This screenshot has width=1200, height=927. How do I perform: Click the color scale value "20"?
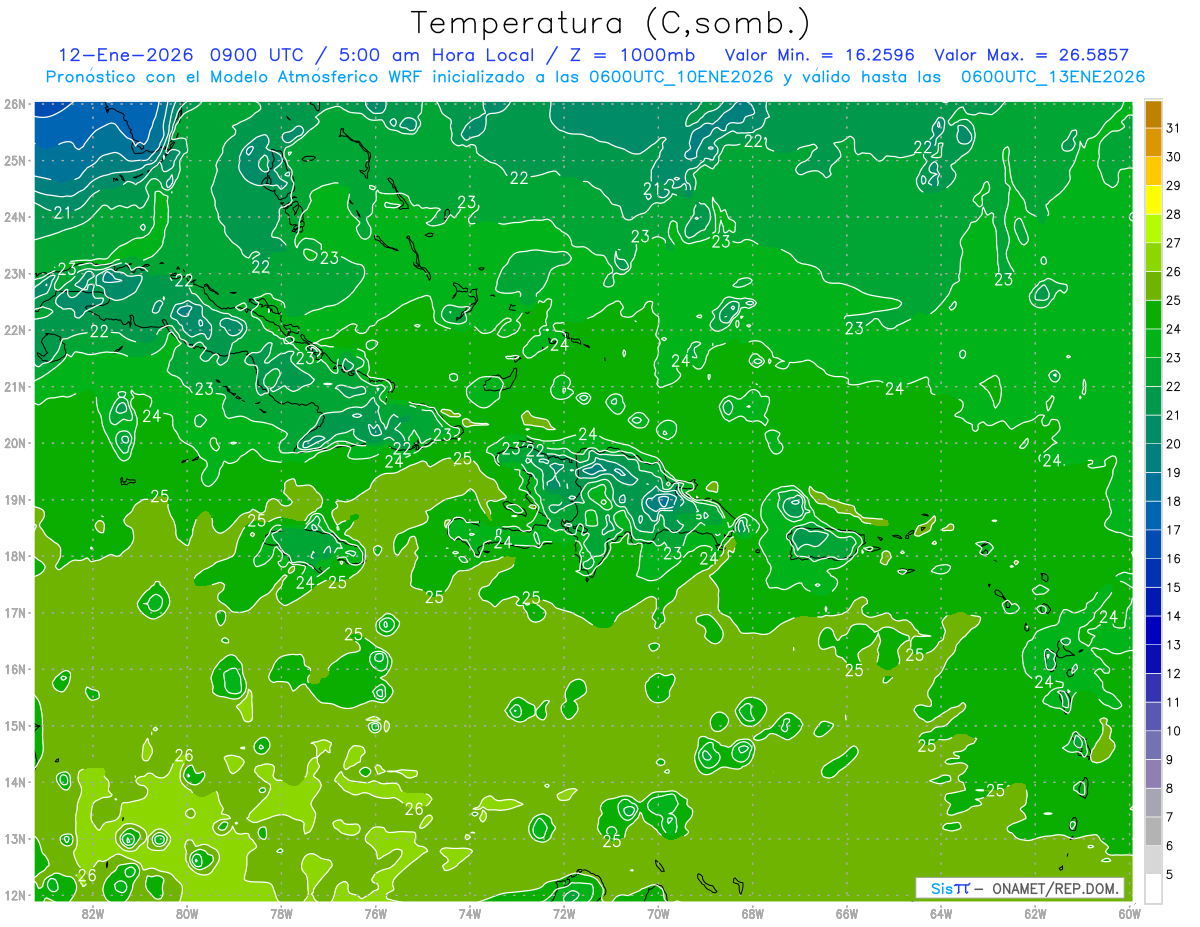click(1173, 444)
